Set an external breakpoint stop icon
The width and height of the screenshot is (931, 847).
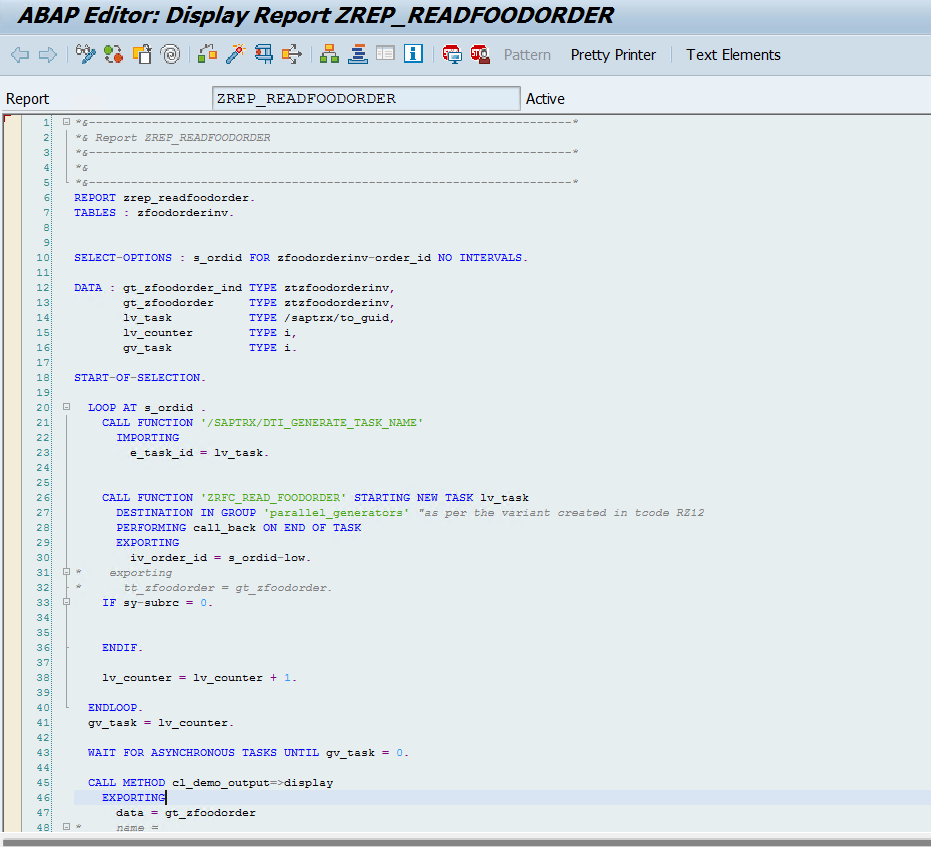[480, 55]
